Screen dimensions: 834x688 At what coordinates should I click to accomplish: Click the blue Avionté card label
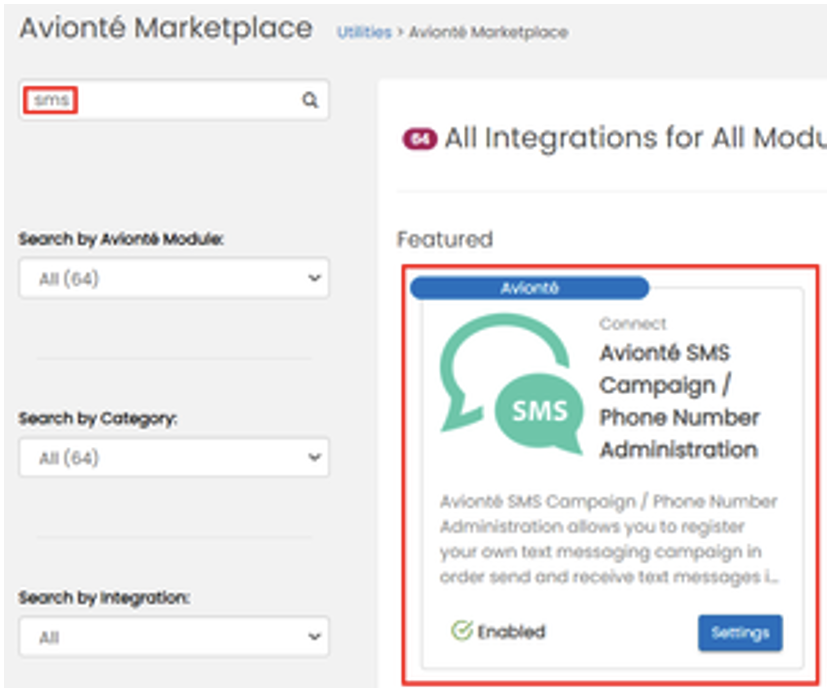[x=530, y=288]
